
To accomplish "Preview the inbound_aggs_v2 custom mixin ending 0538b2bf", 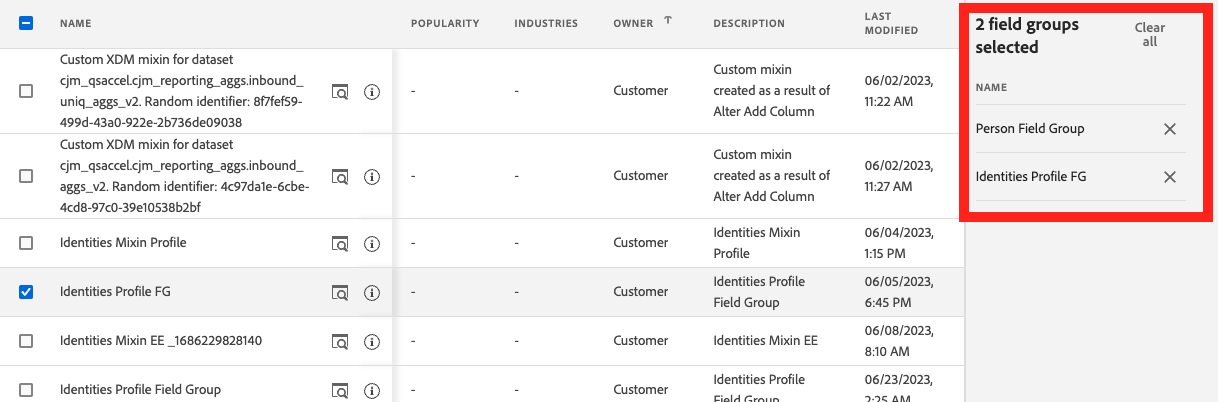I will (340, 176).
